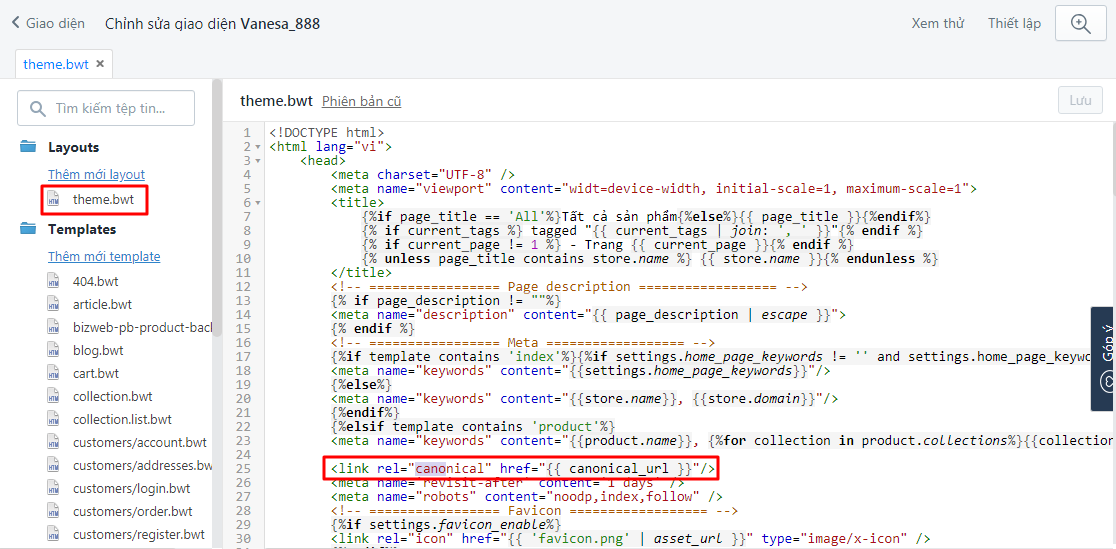Screen dimensions: 1116x549
Task: Click the magnifier zoom icon button
Action: pyautogui.click(x=1080, y=24)
